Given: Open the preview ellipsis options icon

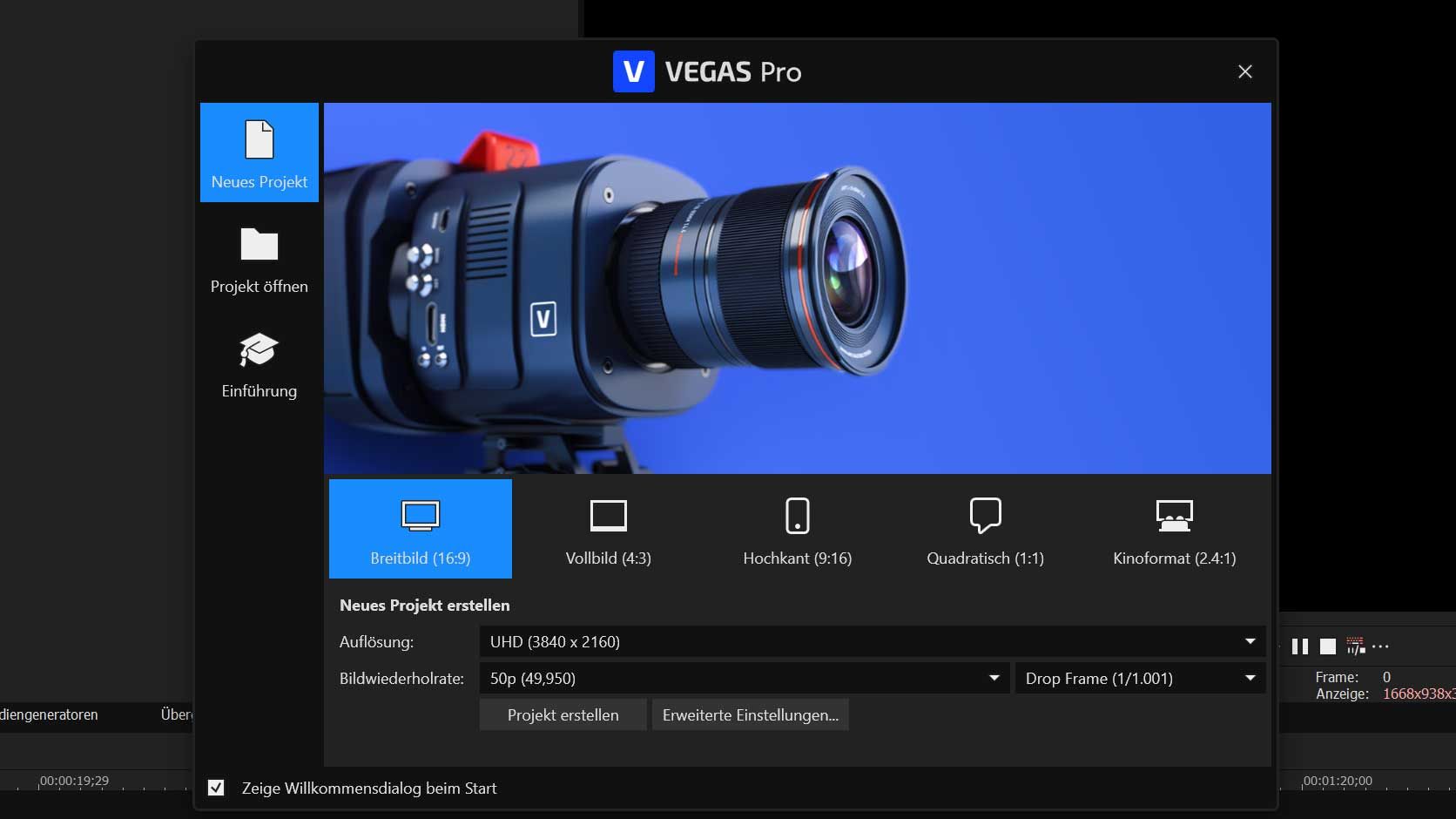Looking at the screenshot, I should 1380,646.
